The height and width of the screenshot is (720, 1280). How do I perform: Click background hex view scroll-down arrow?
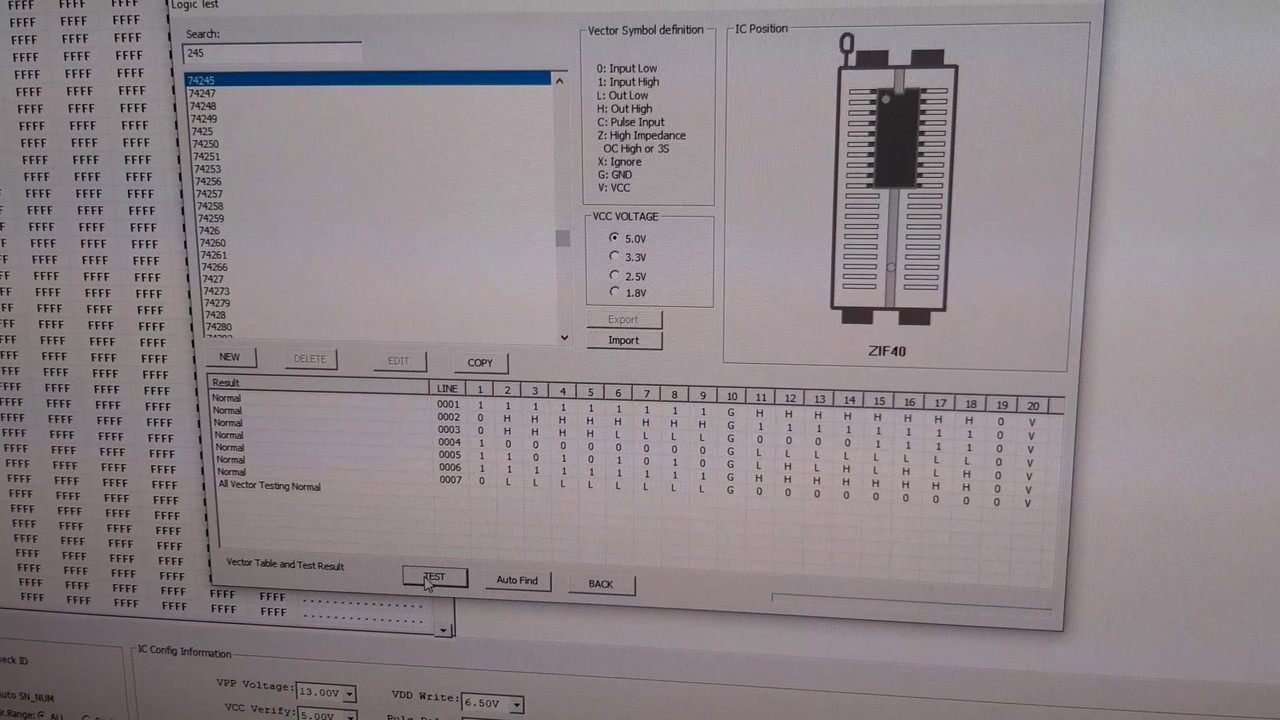click(444, 630)
